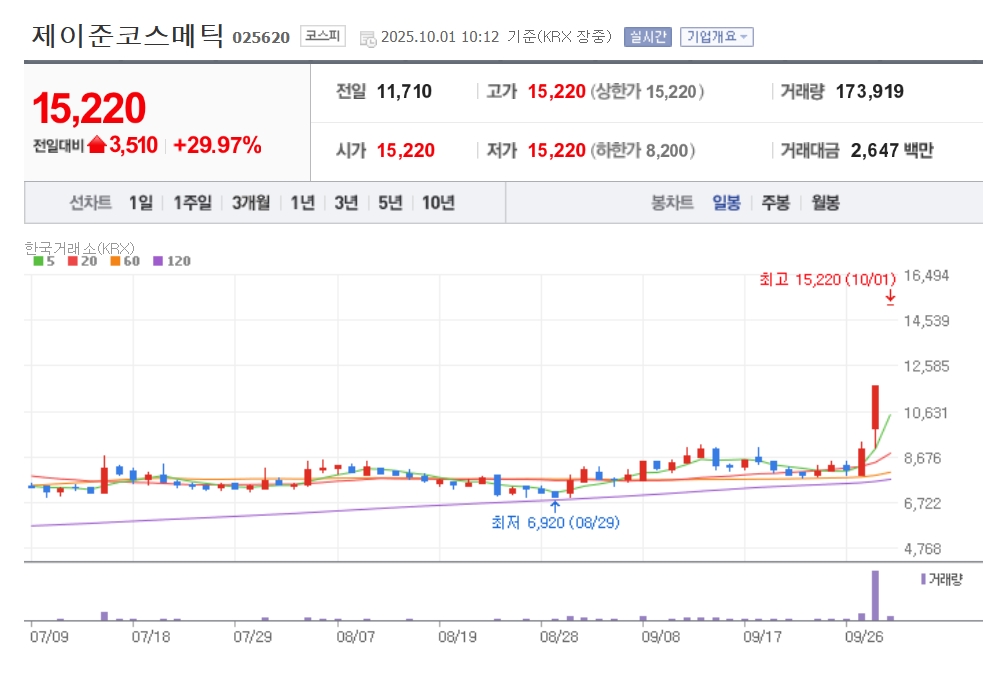983x697 pixels.
Task: Switch to 월봉 monthly candle chart
Action: point(825,202)
